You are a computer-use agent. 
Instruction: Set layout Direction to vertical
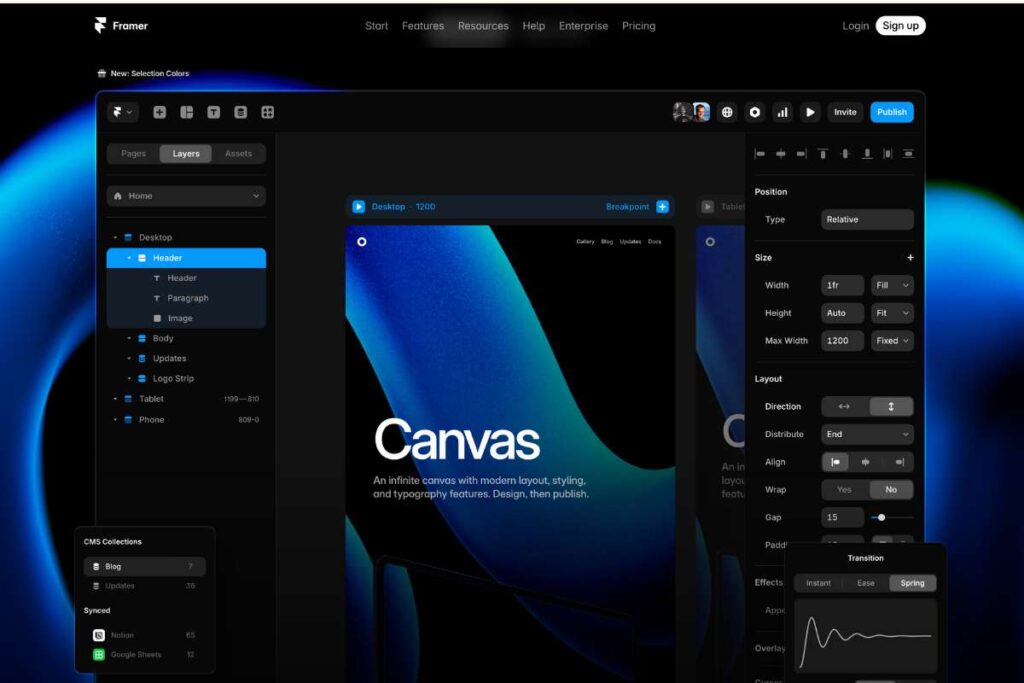coord(891,406)
